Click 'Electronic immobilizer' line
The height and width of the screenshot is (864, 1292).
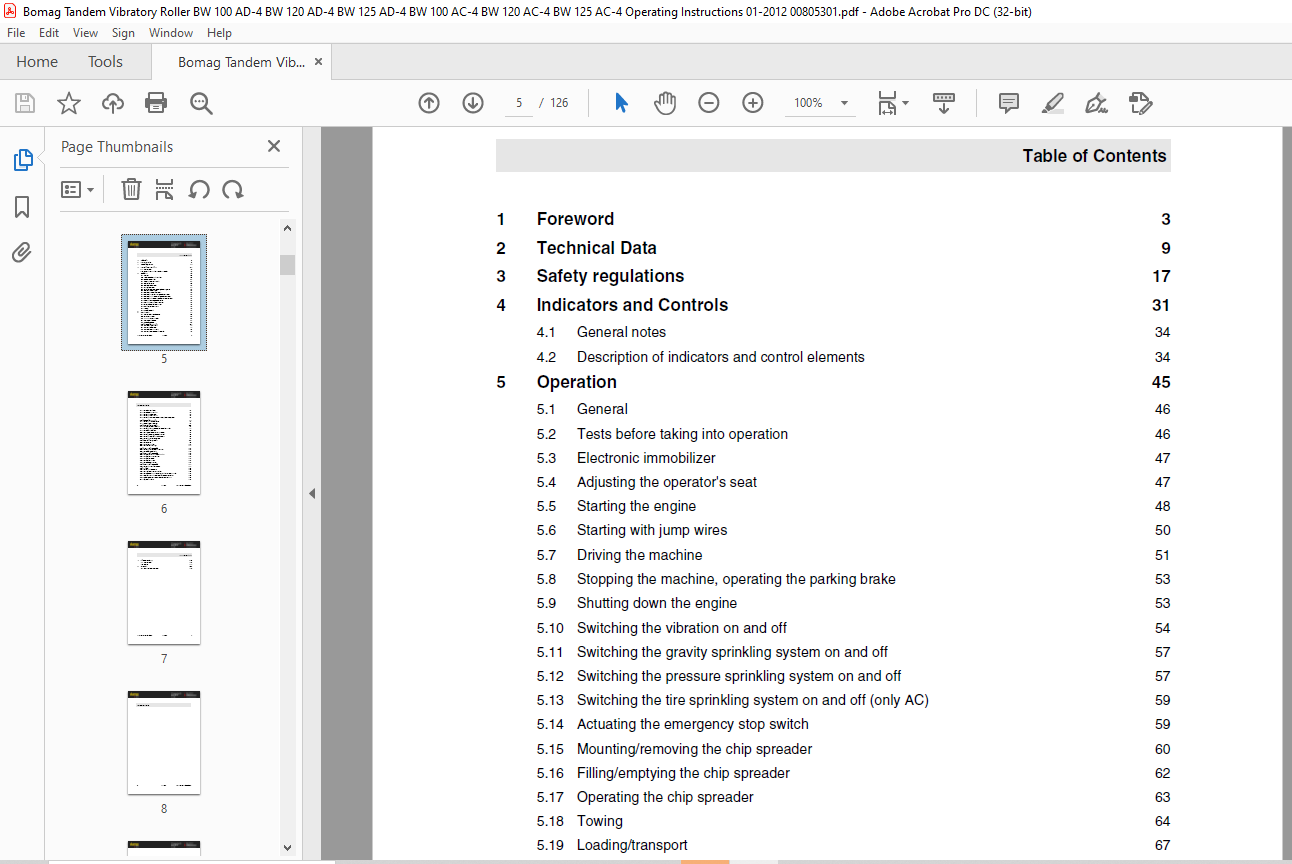click(x=646, y=458)
